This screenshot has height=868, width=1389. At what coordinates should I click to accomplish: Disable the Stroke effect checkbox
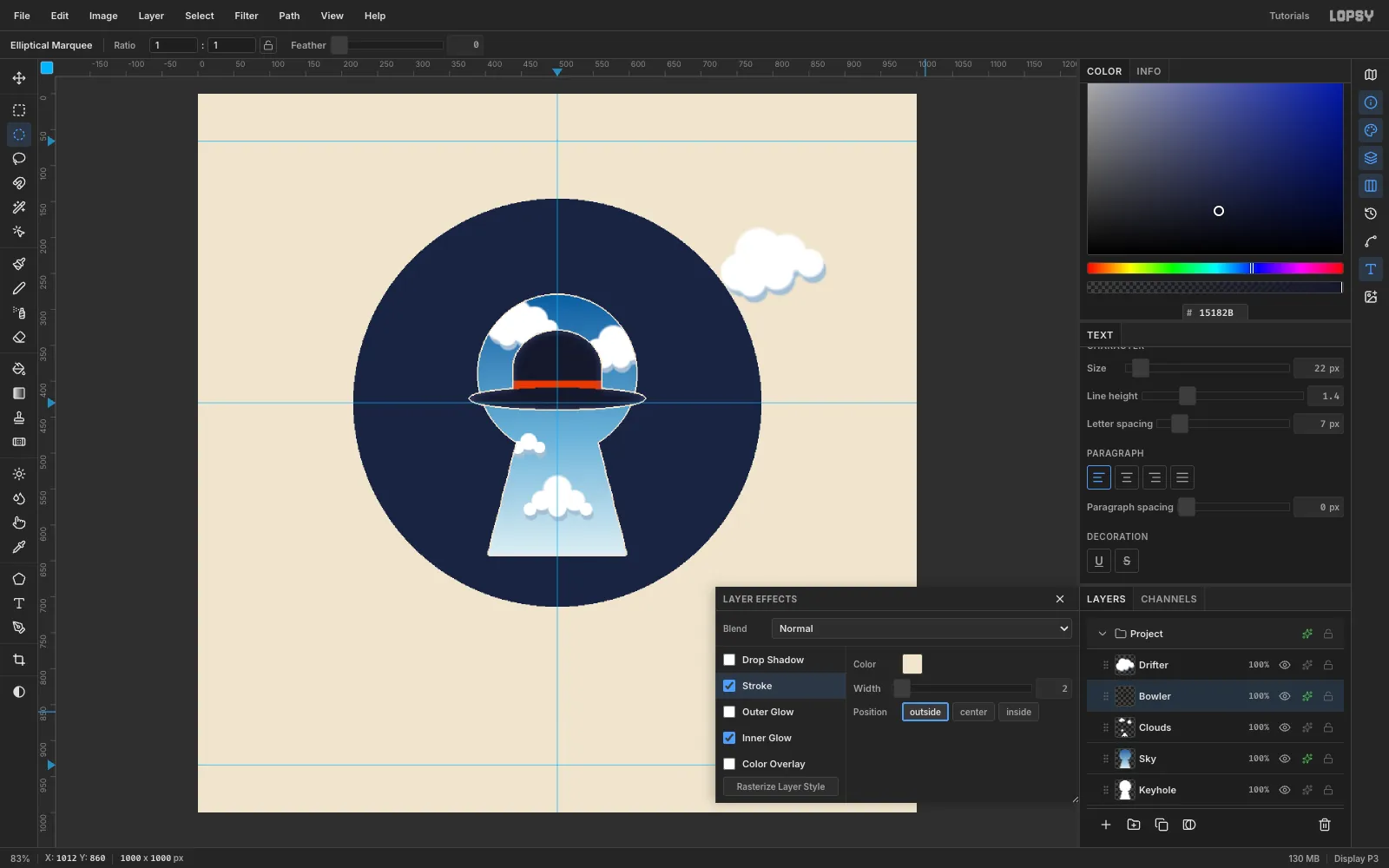coord(729,686)
